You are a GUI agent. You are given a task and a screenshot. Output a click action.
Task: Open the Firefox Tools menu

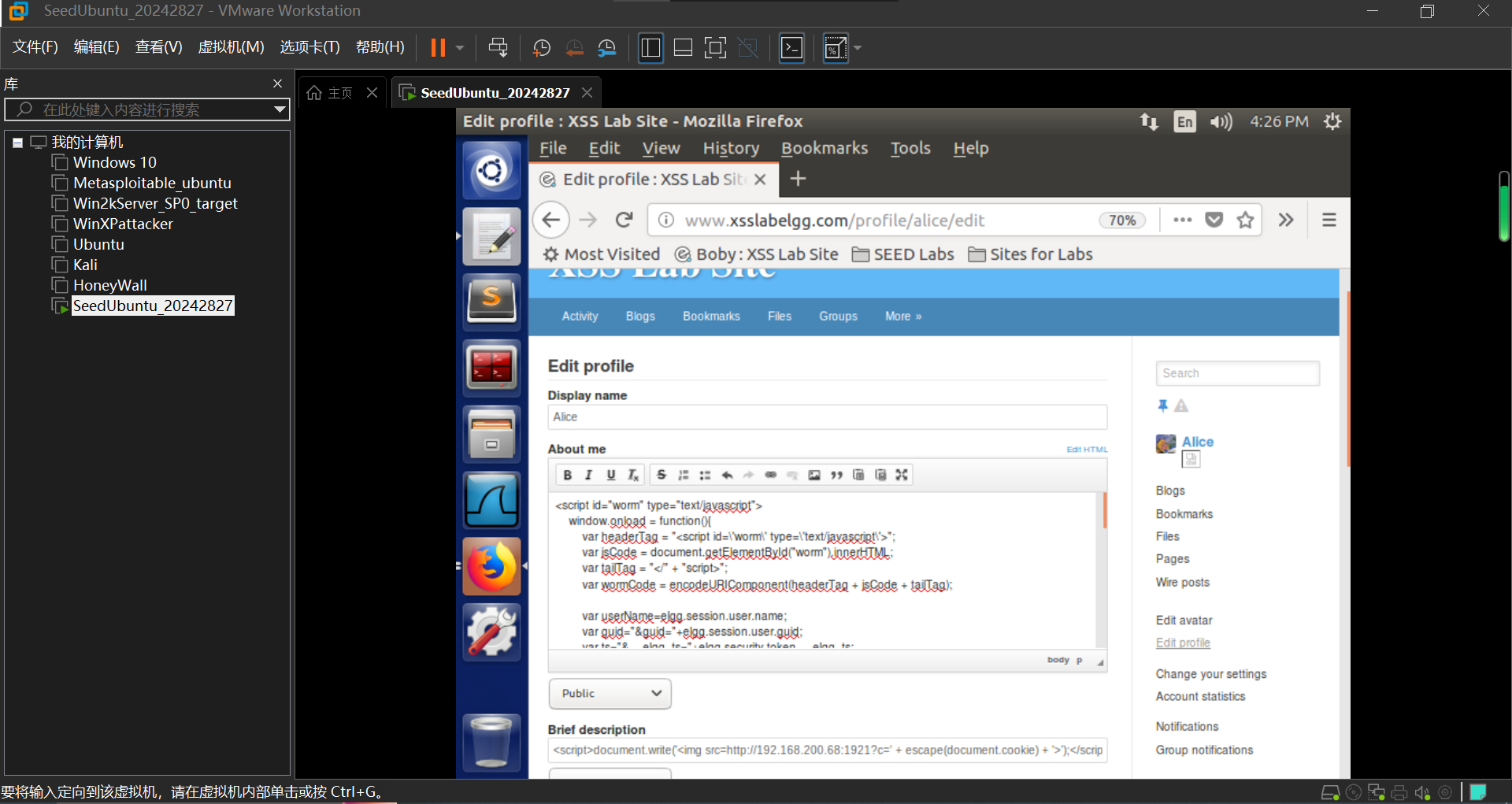(x=910, y=148)
